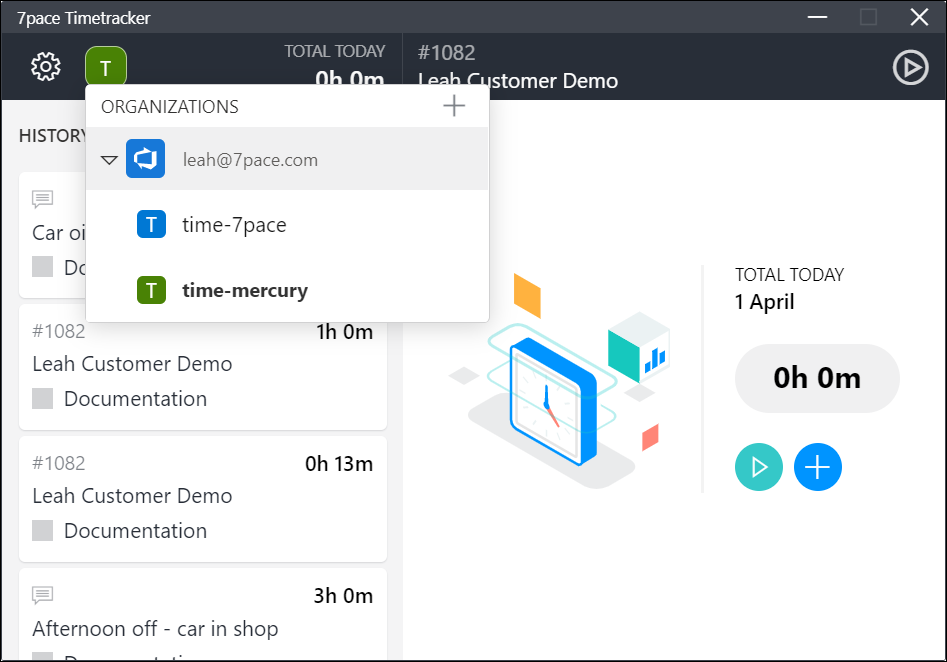The height and width of the screenshot is (662, 947).
Task: Click the blue T icon for time-7pace
Action: (x=152, y=224)
